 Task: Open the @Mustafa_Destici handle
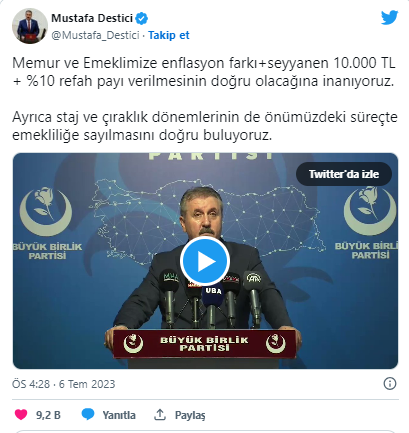point(95,35)
